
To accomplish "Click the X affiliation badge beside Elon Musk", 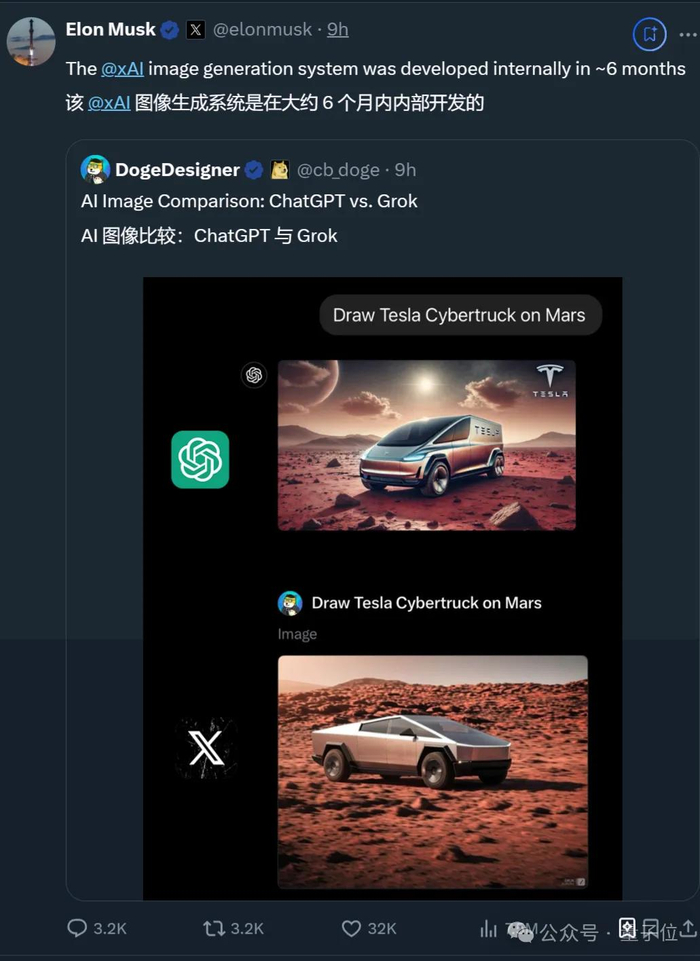I will [x=196, y=30].
